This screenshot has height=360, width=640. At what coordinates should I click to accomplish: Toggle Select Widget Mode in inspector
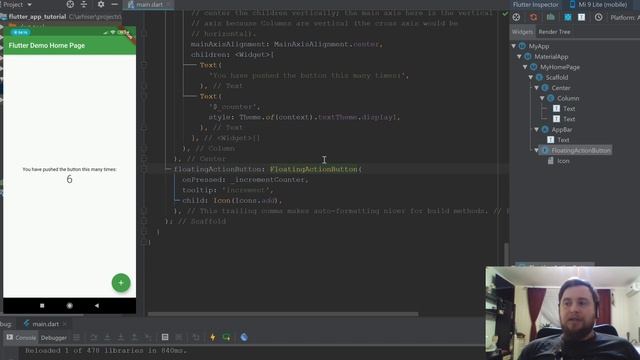point(516,17)
